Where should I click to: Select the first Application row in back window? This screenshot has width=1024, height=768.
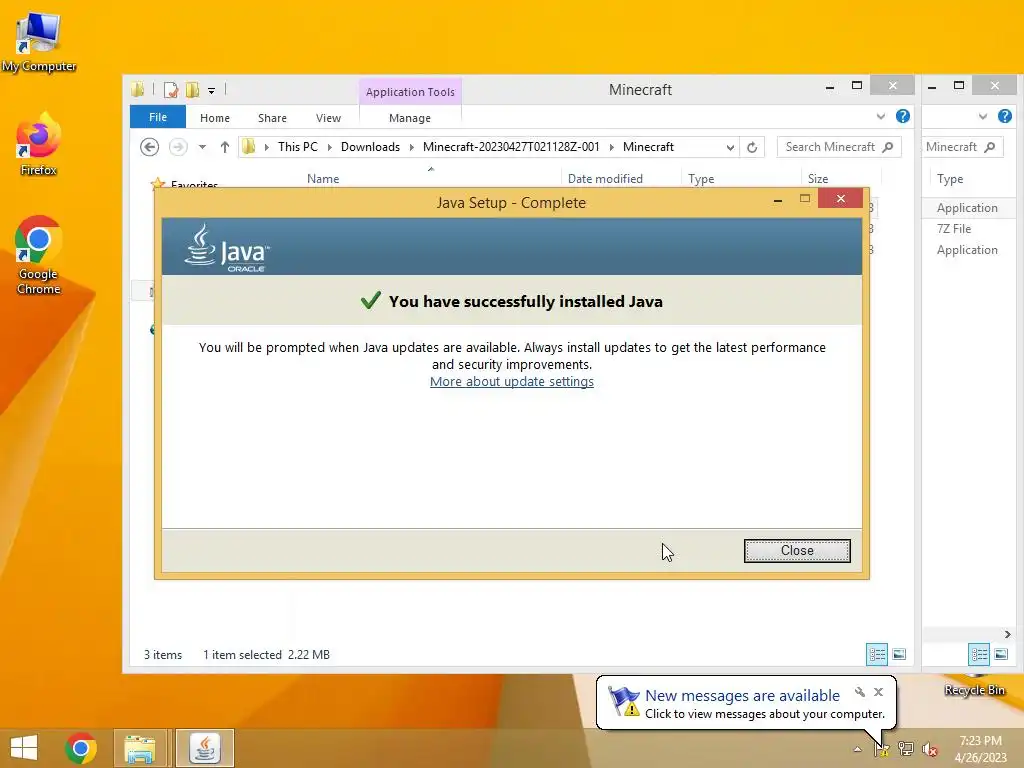pyautogui.click(x=967, y=208)
